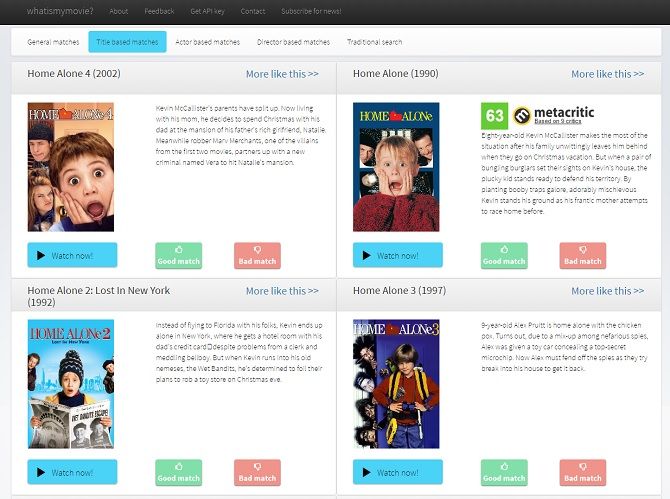This screenshot has height=499, width=670.
Task: Click the Home Alone 3 (1997) title
Action: tap(400, 291)
